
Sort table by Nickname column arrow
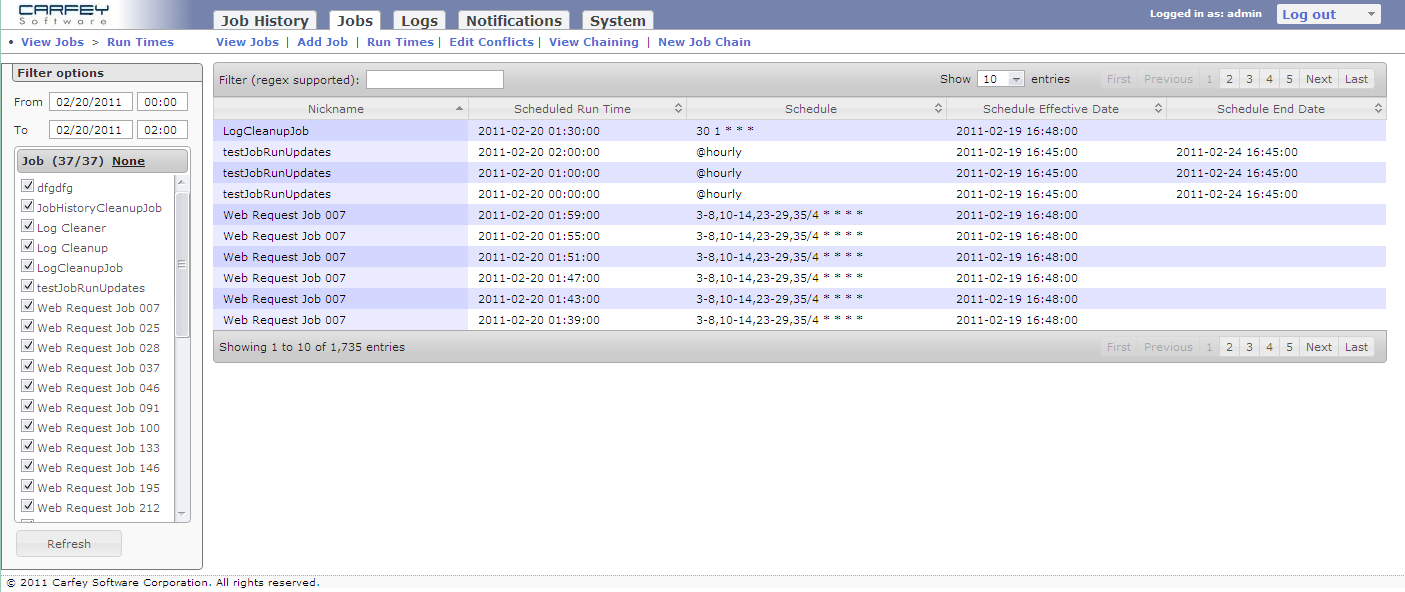[459, 109]
